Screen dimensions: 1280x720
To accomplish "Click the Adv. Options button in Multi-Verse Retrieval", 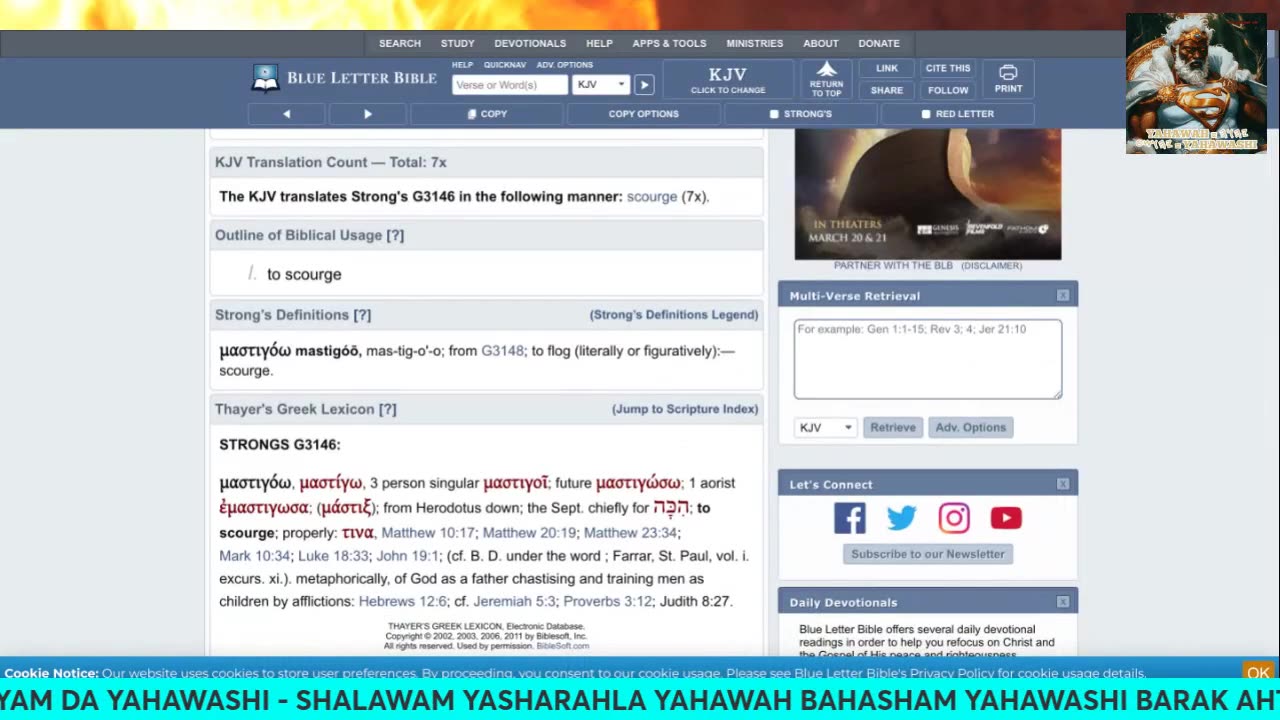I will click(x=971, y=427).
